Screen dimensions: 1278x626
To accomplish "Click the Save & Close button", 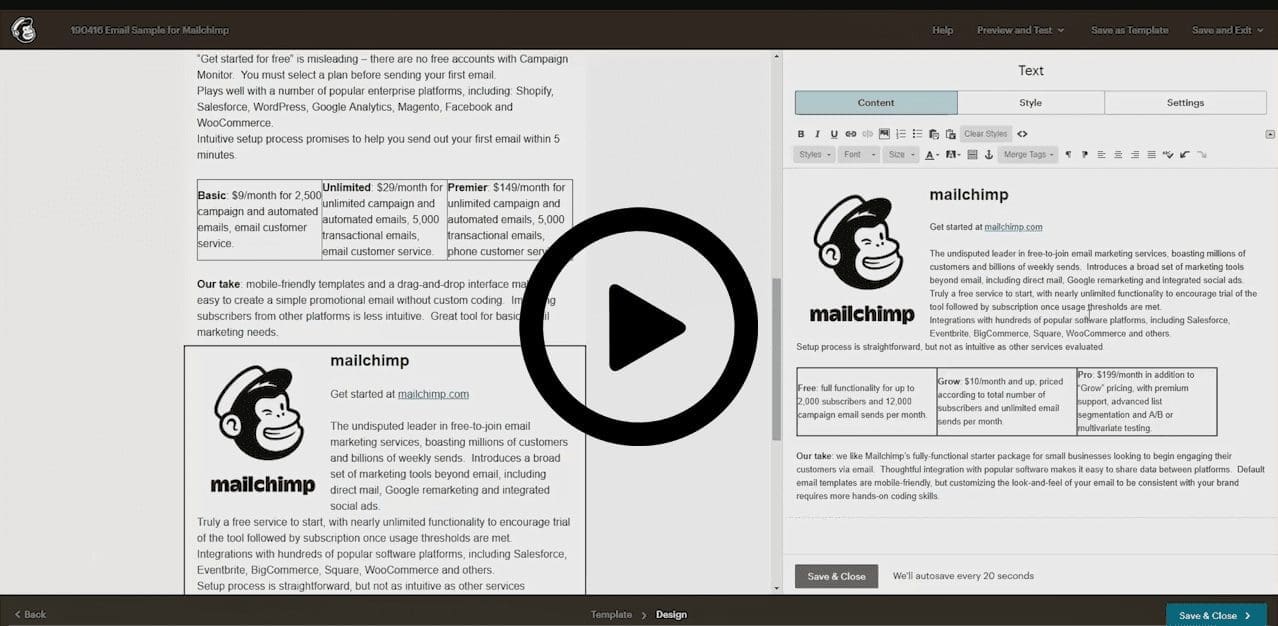I will 836,576.
